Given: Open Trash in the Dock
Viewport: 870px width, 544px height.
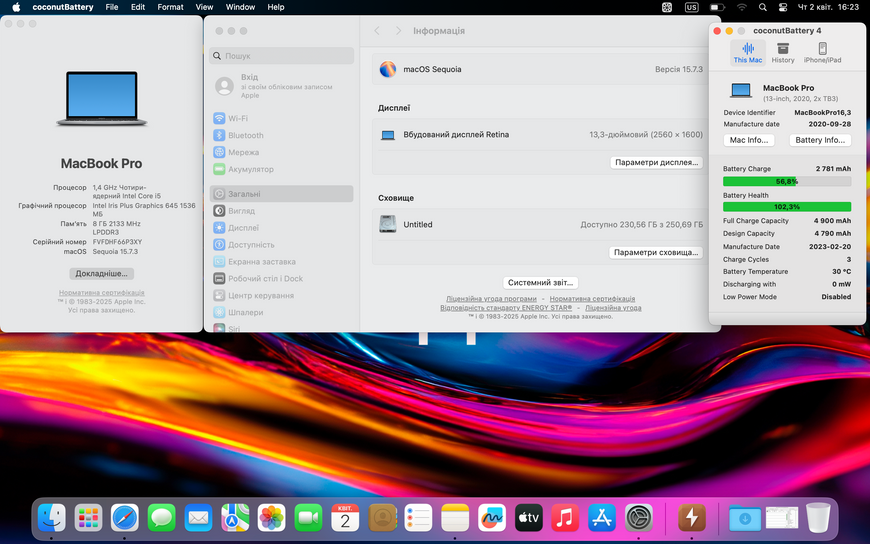Looking at the screenshot, I should pos(818,518).
